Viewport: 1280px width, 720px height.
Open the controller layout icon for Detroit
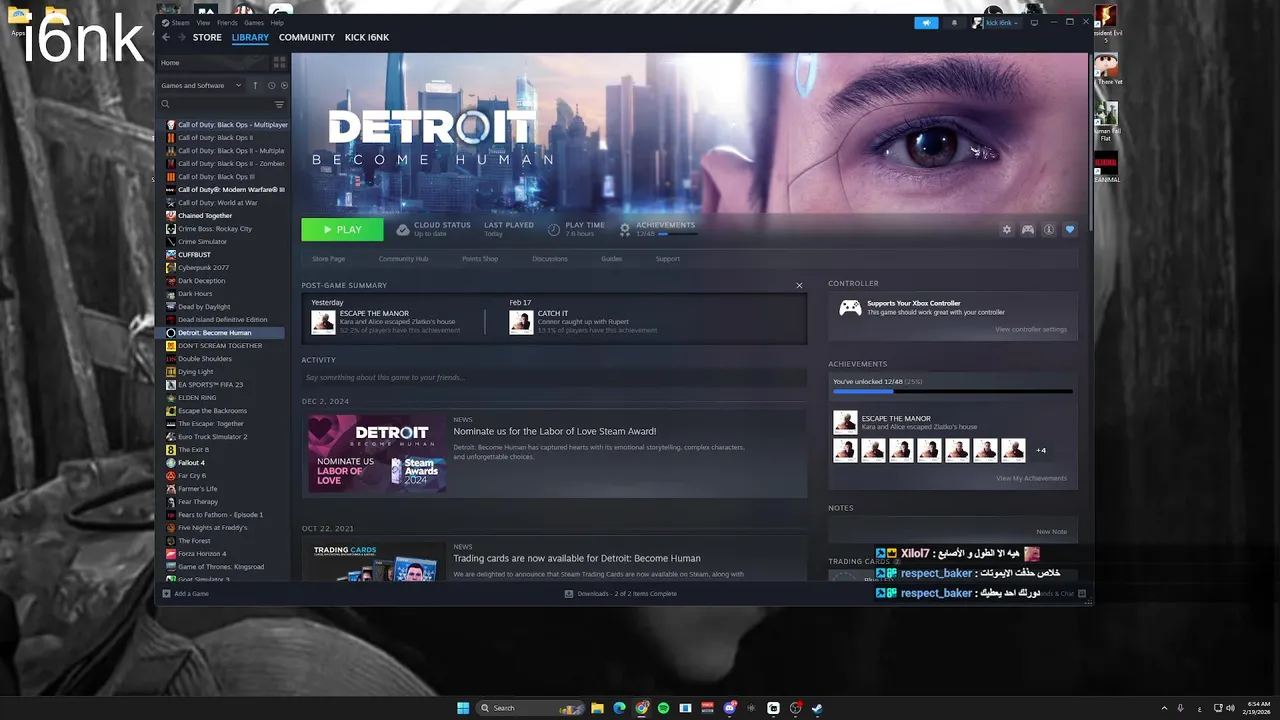point(1027,230)
